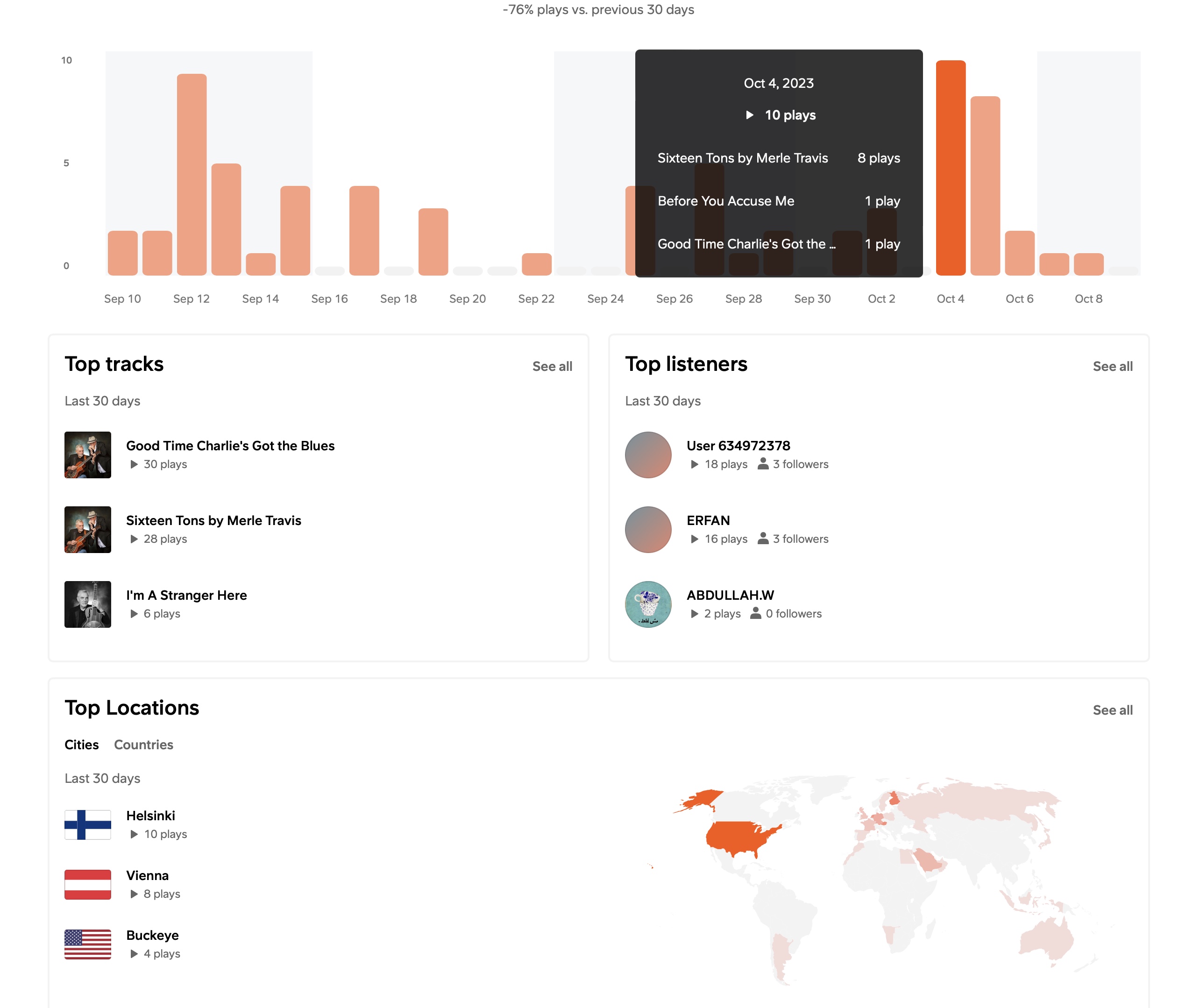
Task: Click the US flag icon next to Buckeye
Action: (88, 944)
